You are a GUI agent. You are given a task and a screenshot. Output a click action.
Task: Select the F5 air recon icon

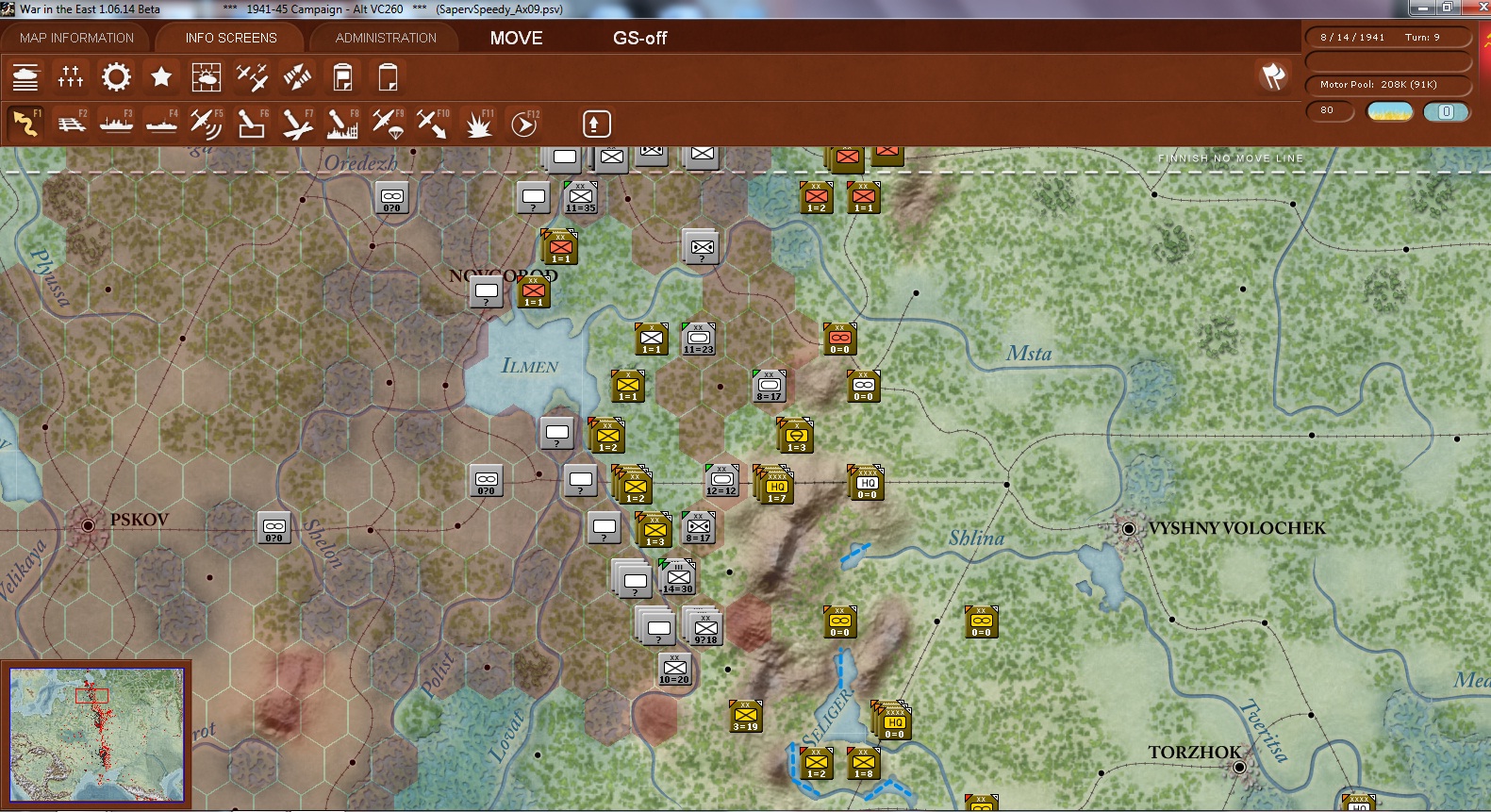[207, 124]
